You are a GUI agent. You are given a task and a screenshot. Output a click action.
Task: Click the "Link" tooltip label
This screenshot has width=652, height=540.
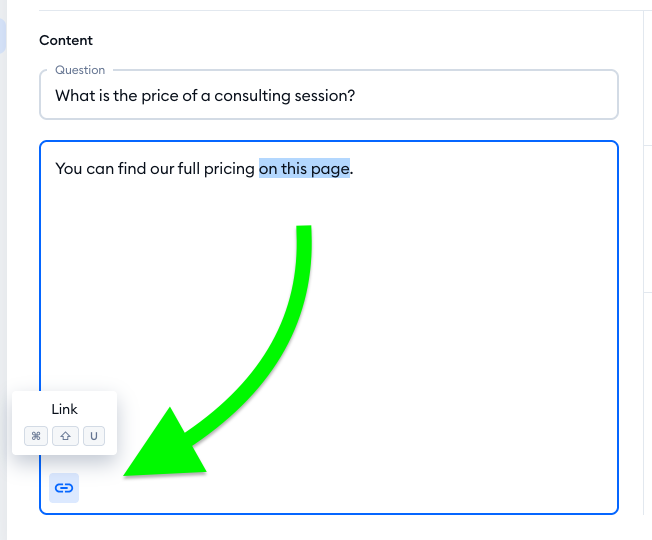64,409
